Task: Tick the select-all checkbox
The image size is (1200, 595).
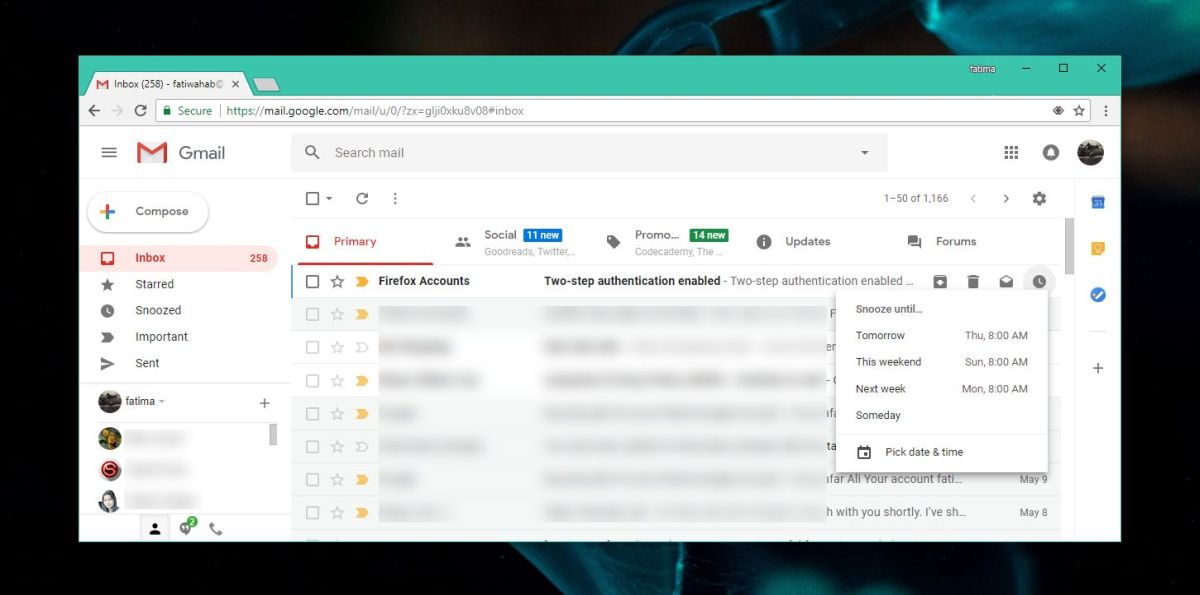Action: pyautogui.click(x=312, y=199)
